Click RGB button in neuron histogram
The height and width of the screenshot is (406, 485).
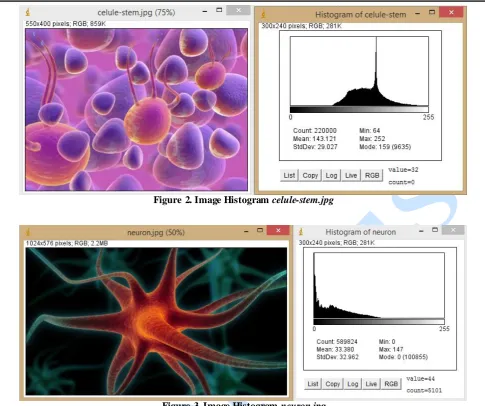(391, 384)
